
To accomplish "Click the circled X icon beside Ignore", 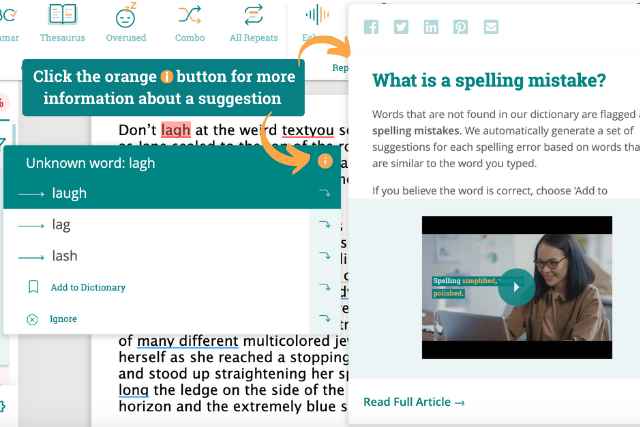I will click(32, 319).
